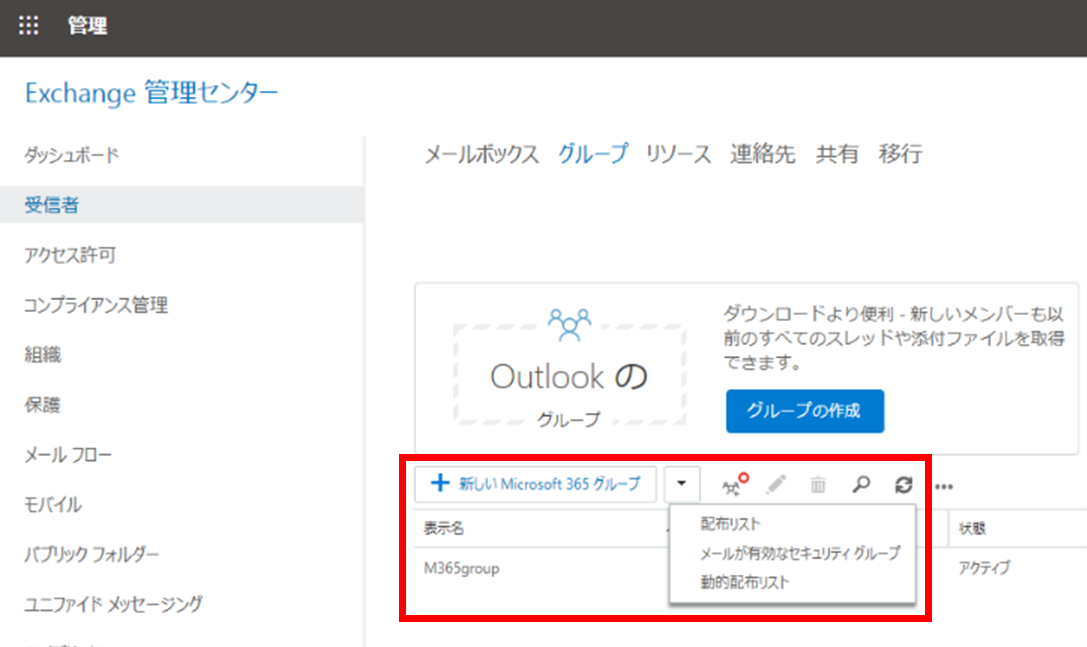Open アクセス許可 in the sidebar
Screen dimensions: 1087x647
[70, 255]
